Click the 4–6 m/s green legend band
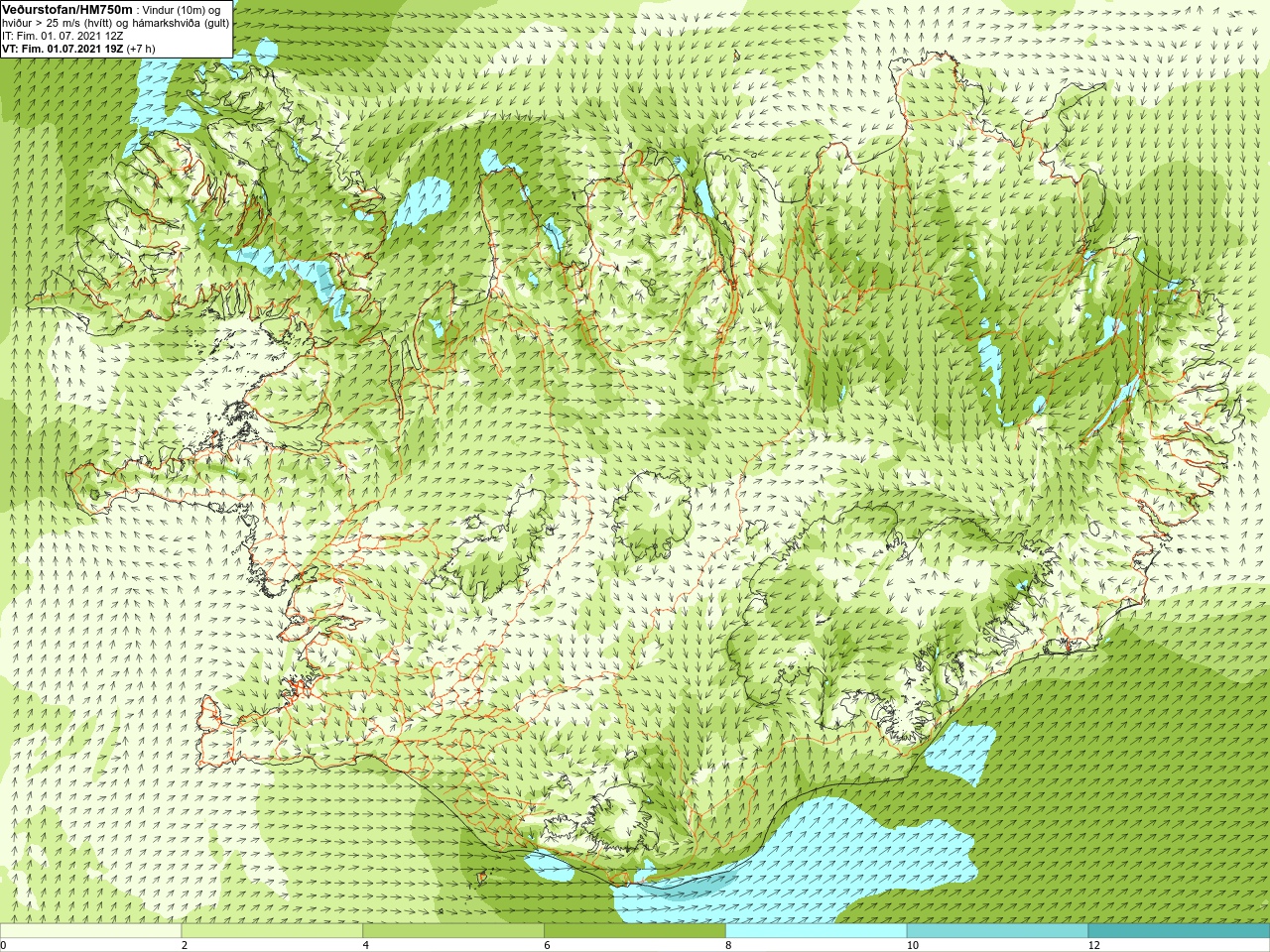The width and height of the screenshot is (1270, 952). pos(453,931)
